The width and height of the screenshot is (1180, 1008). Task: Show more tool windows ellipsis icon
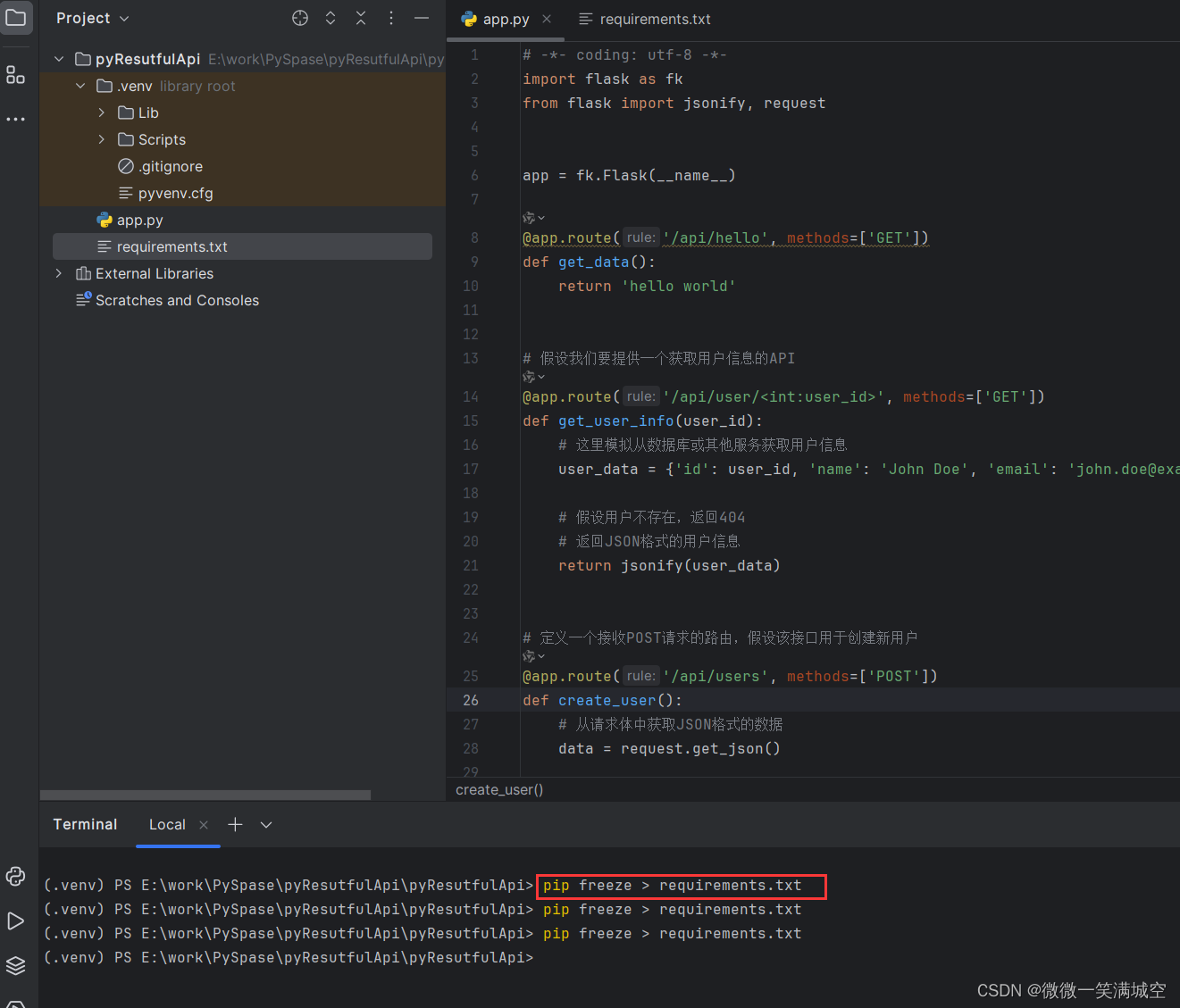(x=16, y=119)
